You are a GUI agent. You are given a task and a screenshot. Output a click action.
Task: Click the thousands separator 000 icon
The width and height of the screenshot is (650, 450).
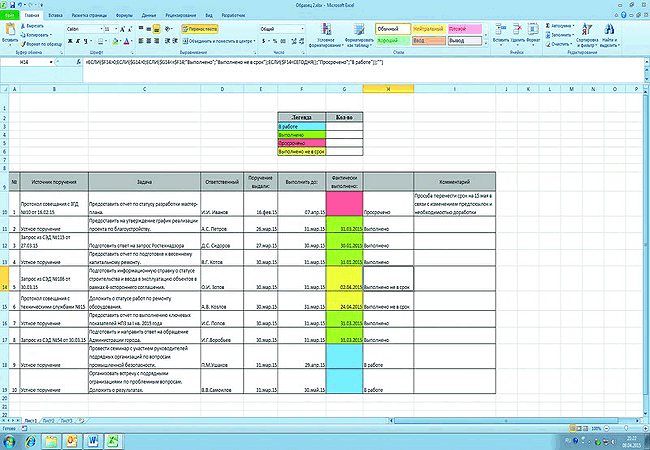tap(283, 41)
